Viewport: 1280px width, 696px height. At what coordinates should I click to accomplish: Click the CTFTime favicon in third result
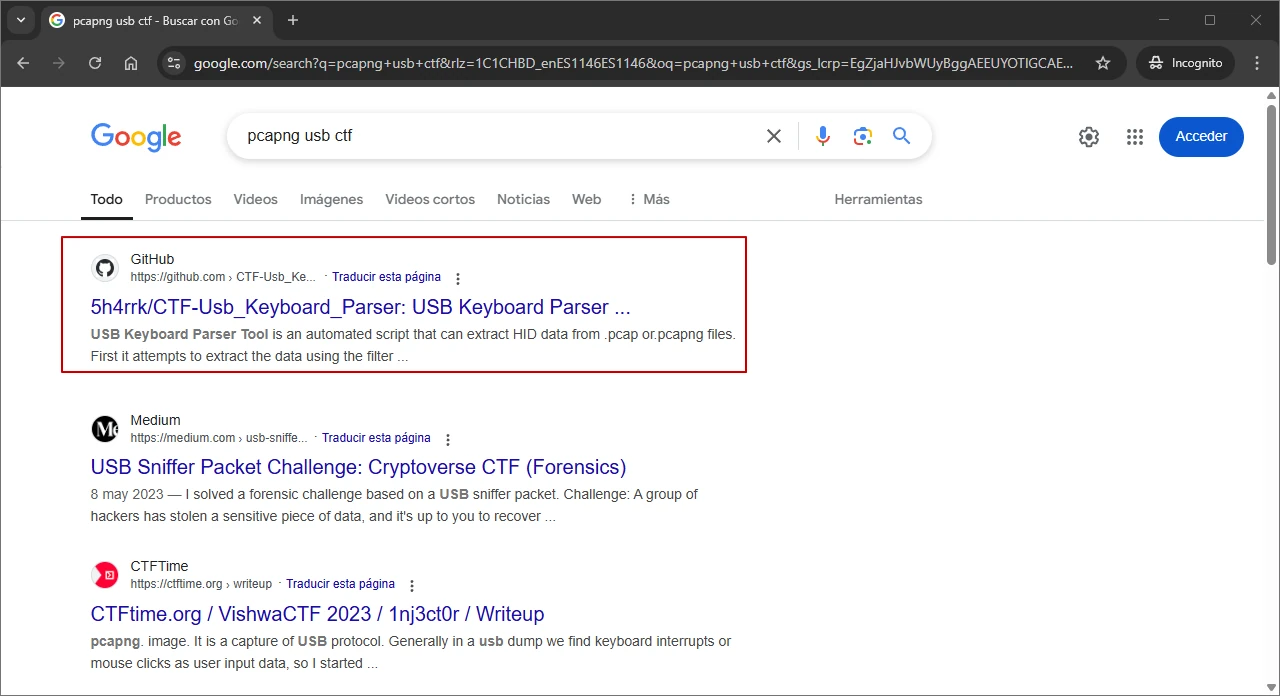click(x=105, y=575)
